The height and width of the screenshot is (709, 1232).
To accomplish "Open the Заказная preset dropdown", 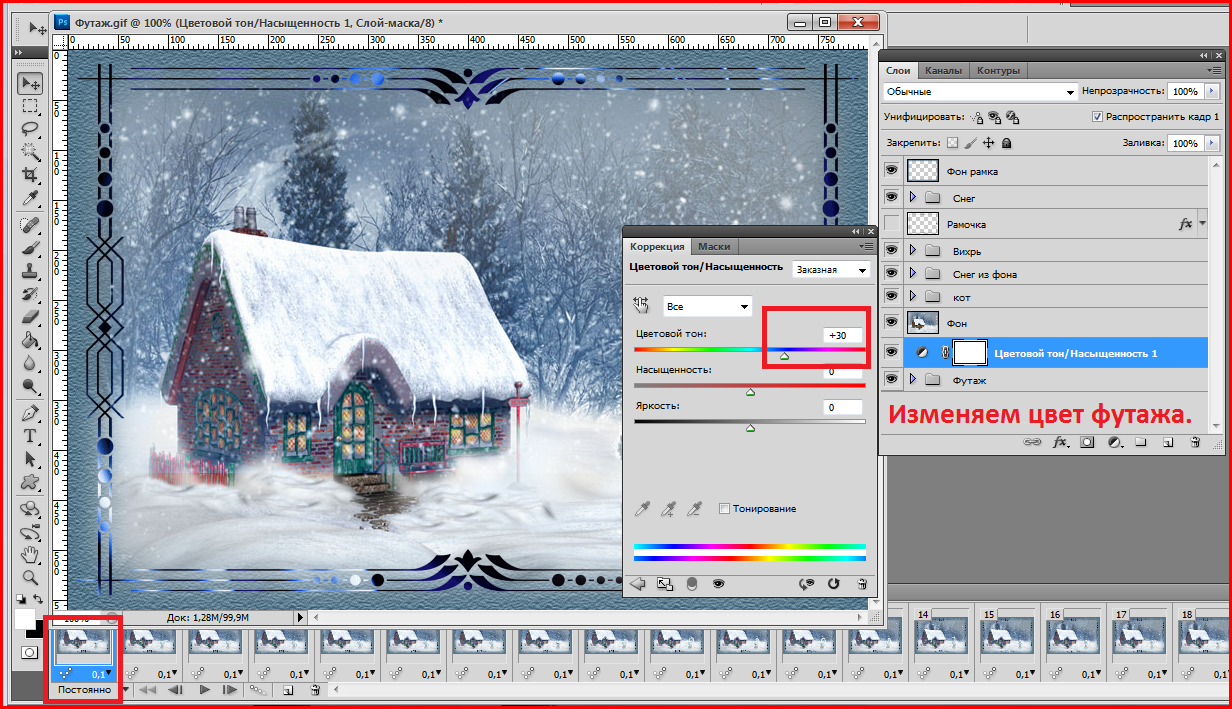I will point(830,270).
